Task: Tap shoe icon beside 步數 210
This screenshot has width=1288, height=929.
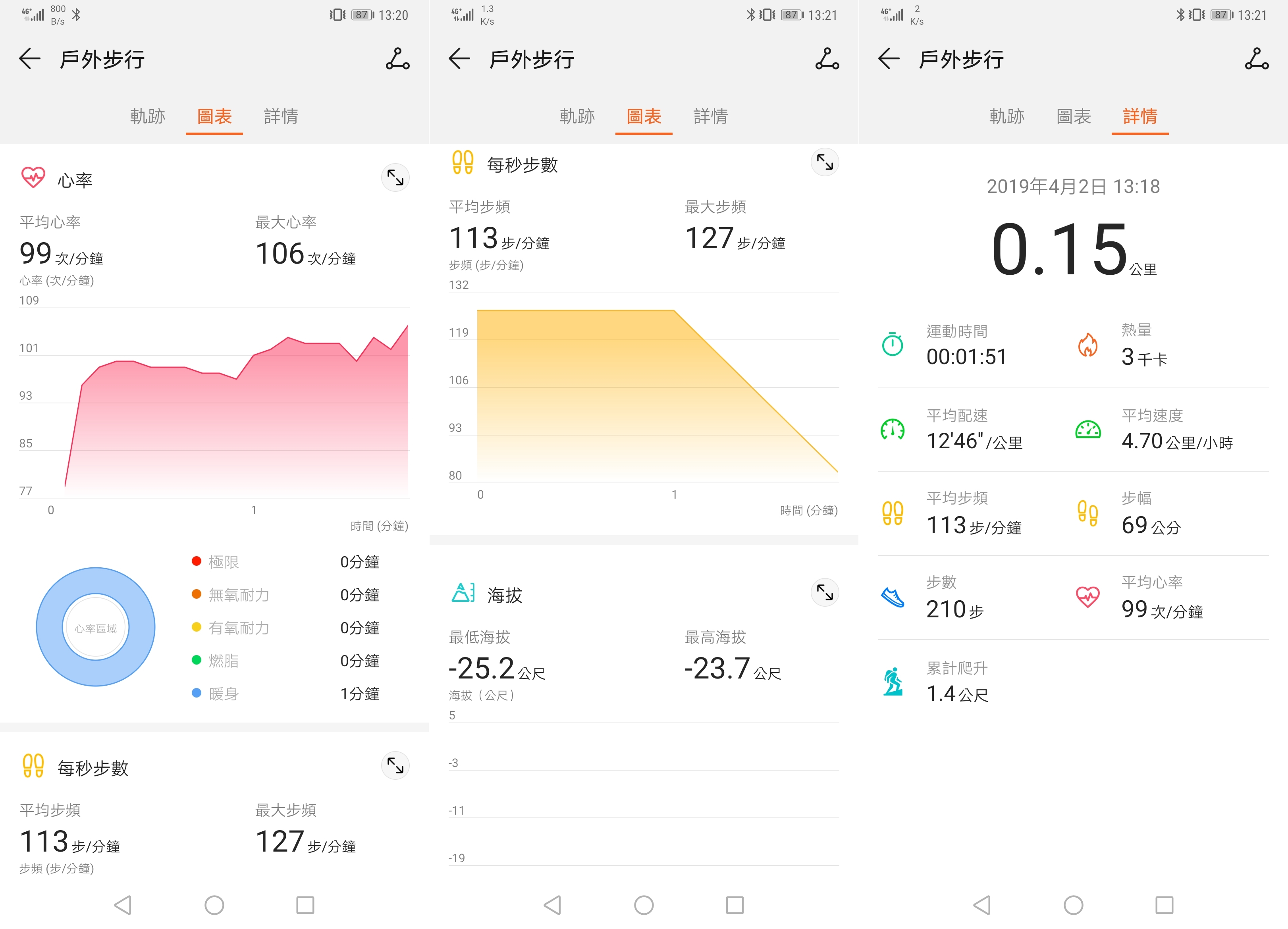Action: (x=892, y=597)
